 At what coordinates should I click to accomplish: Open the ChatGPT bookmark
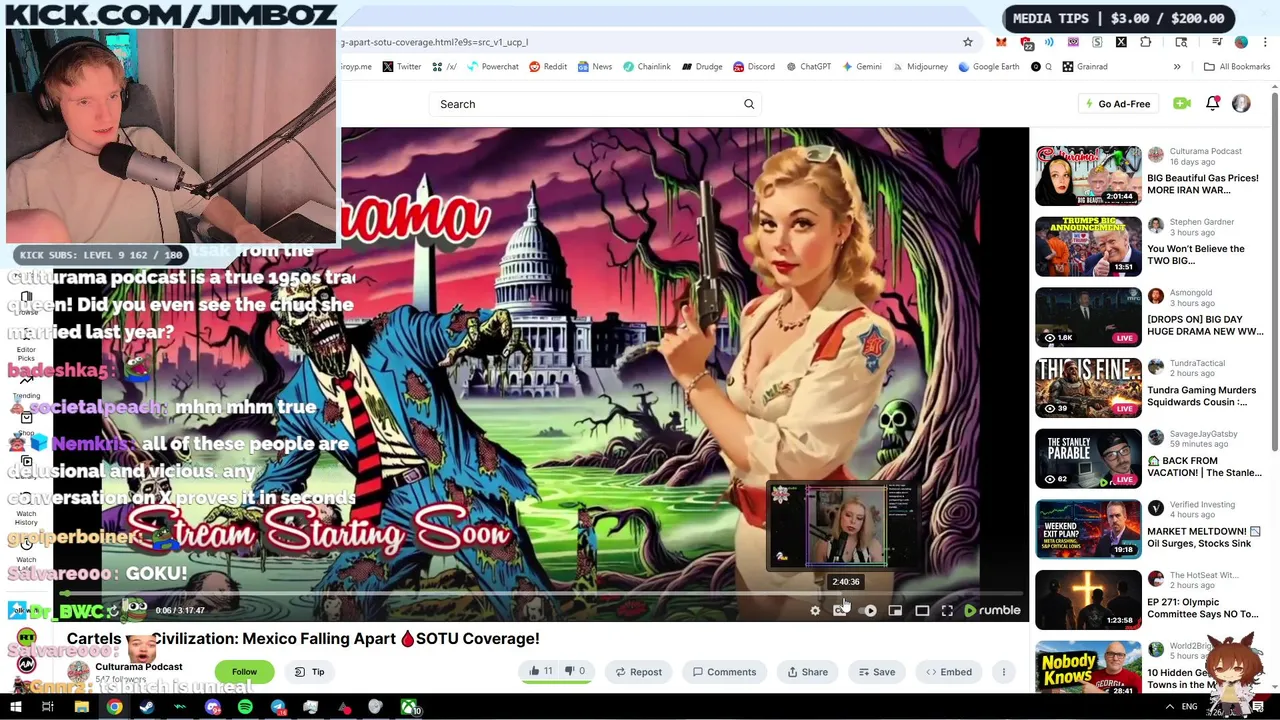(x=808, y=67)
